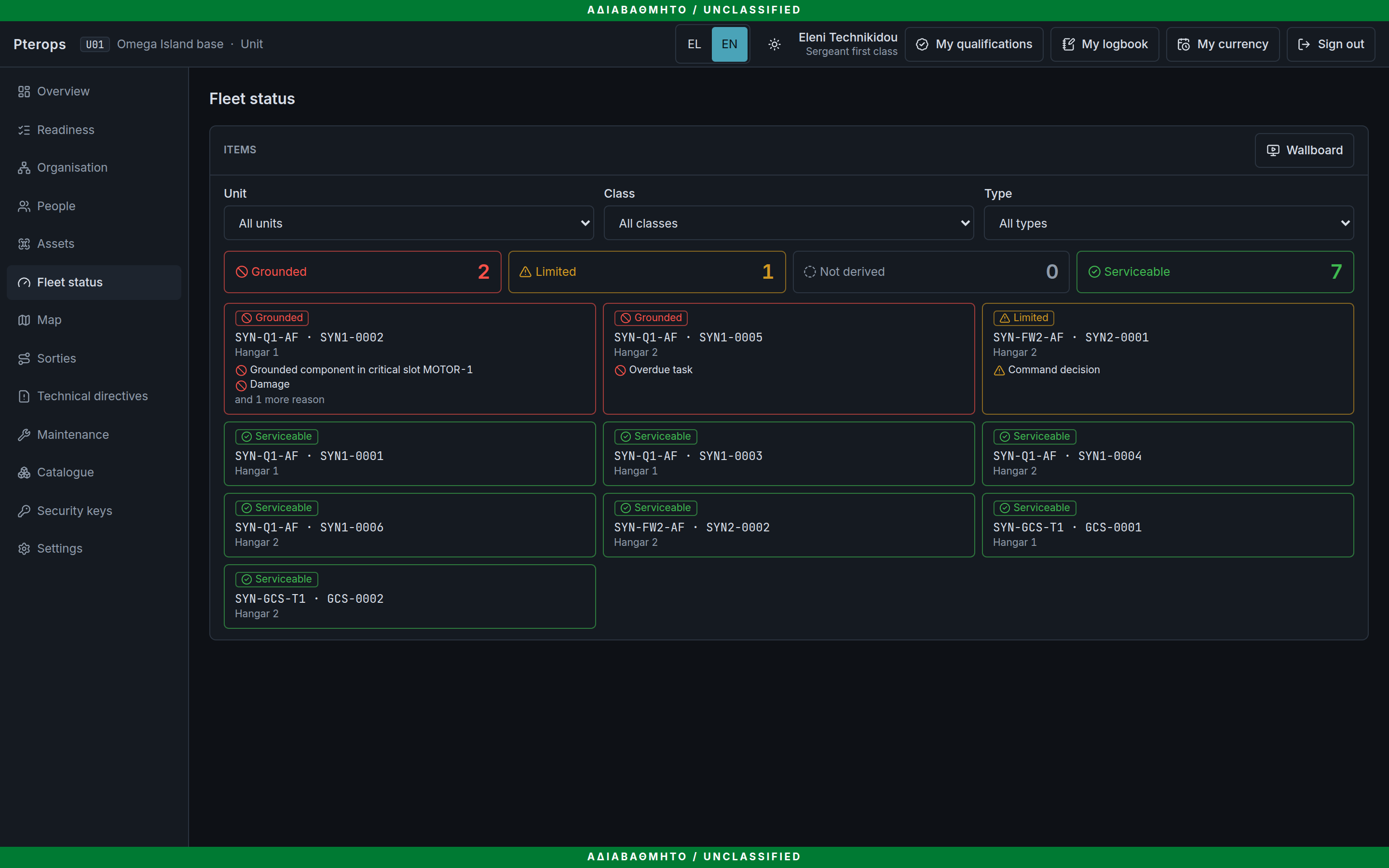Viewport: 1389px width, 868px height.
Task: Open My qualifications
Action: coord(974,44)
